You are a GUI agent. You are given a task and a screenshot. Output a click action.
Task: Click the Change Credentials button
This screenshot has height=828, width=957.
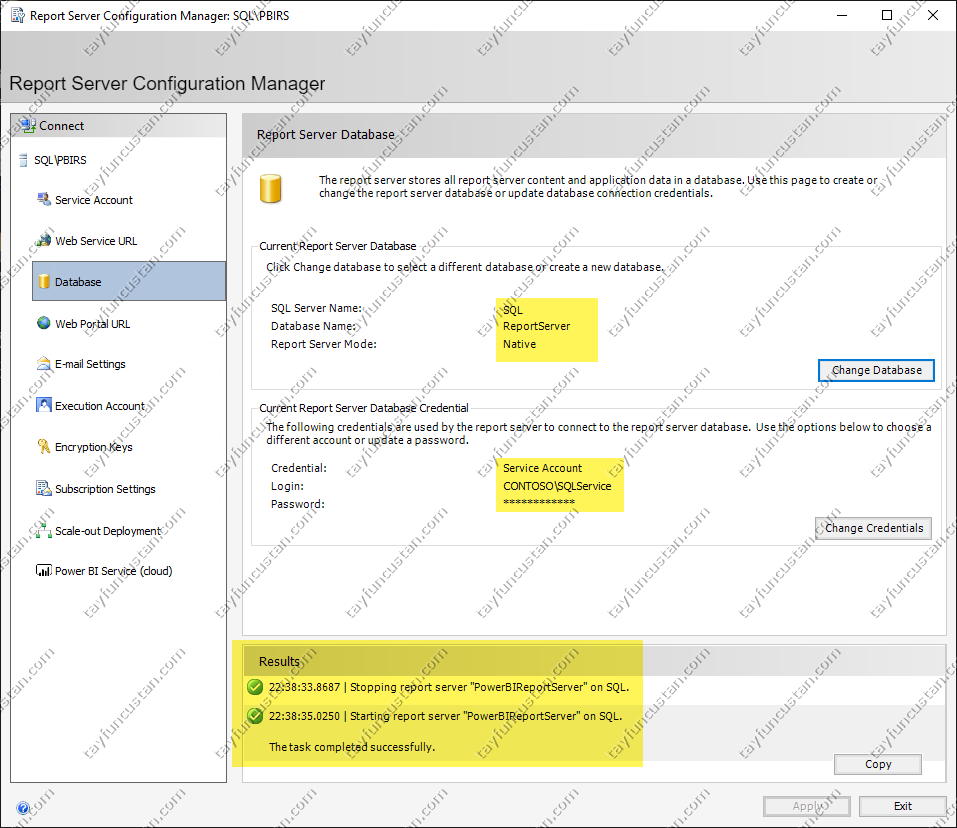tap(873, 528)
